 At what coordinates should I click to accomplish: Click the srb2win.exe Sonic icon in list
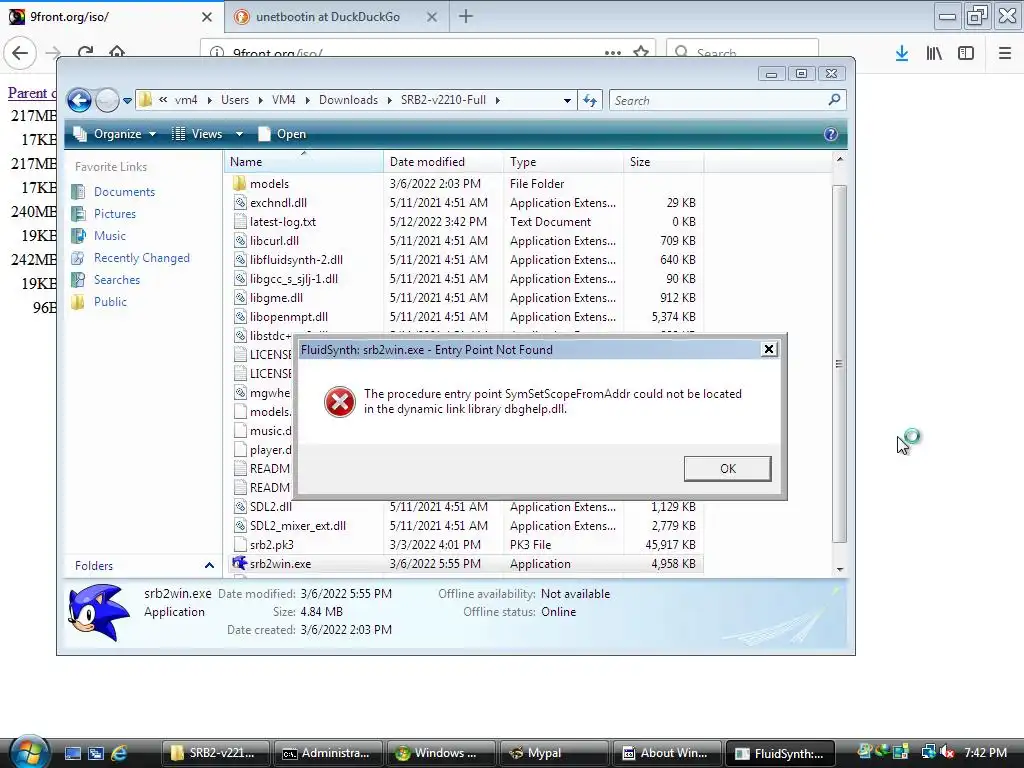[x=240, y=563]
